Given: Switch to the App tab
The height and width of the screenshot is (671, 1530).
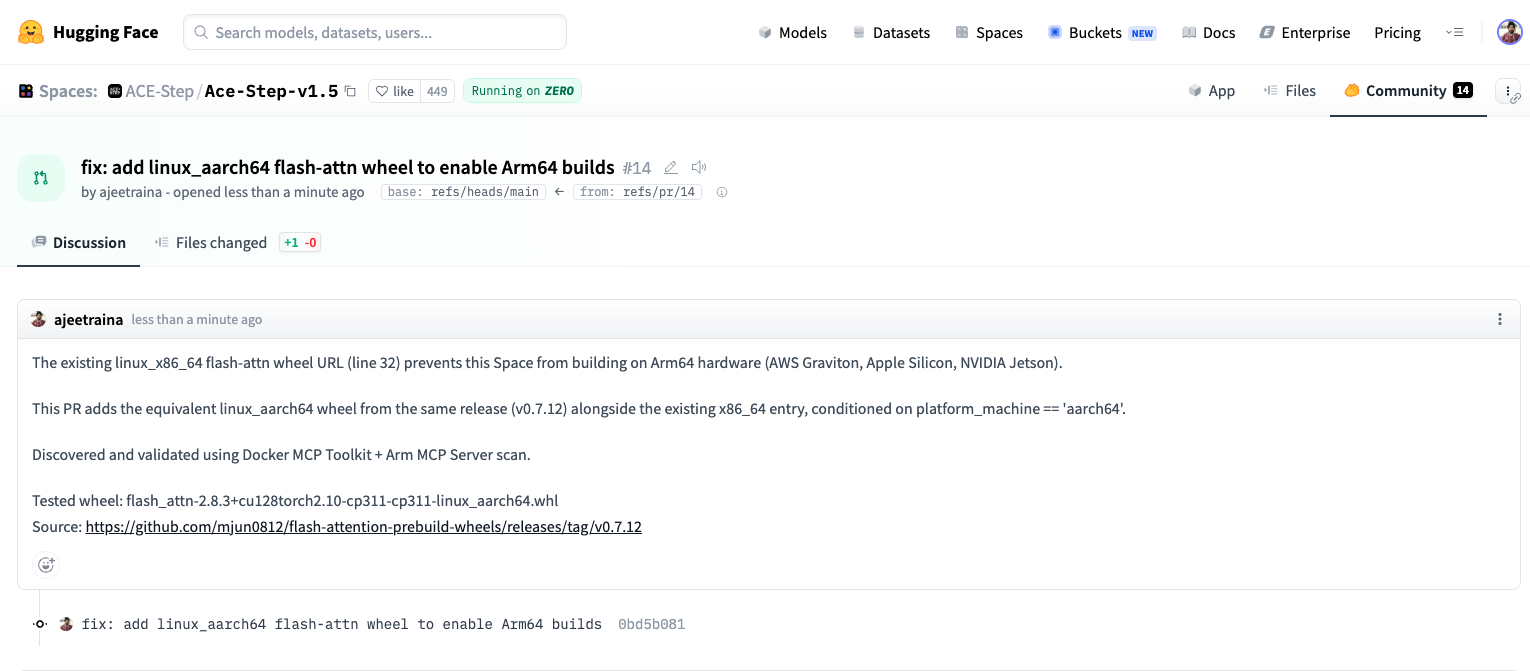Looking at the screenshot, I should pyautogui.click(x=1212, y=90).
